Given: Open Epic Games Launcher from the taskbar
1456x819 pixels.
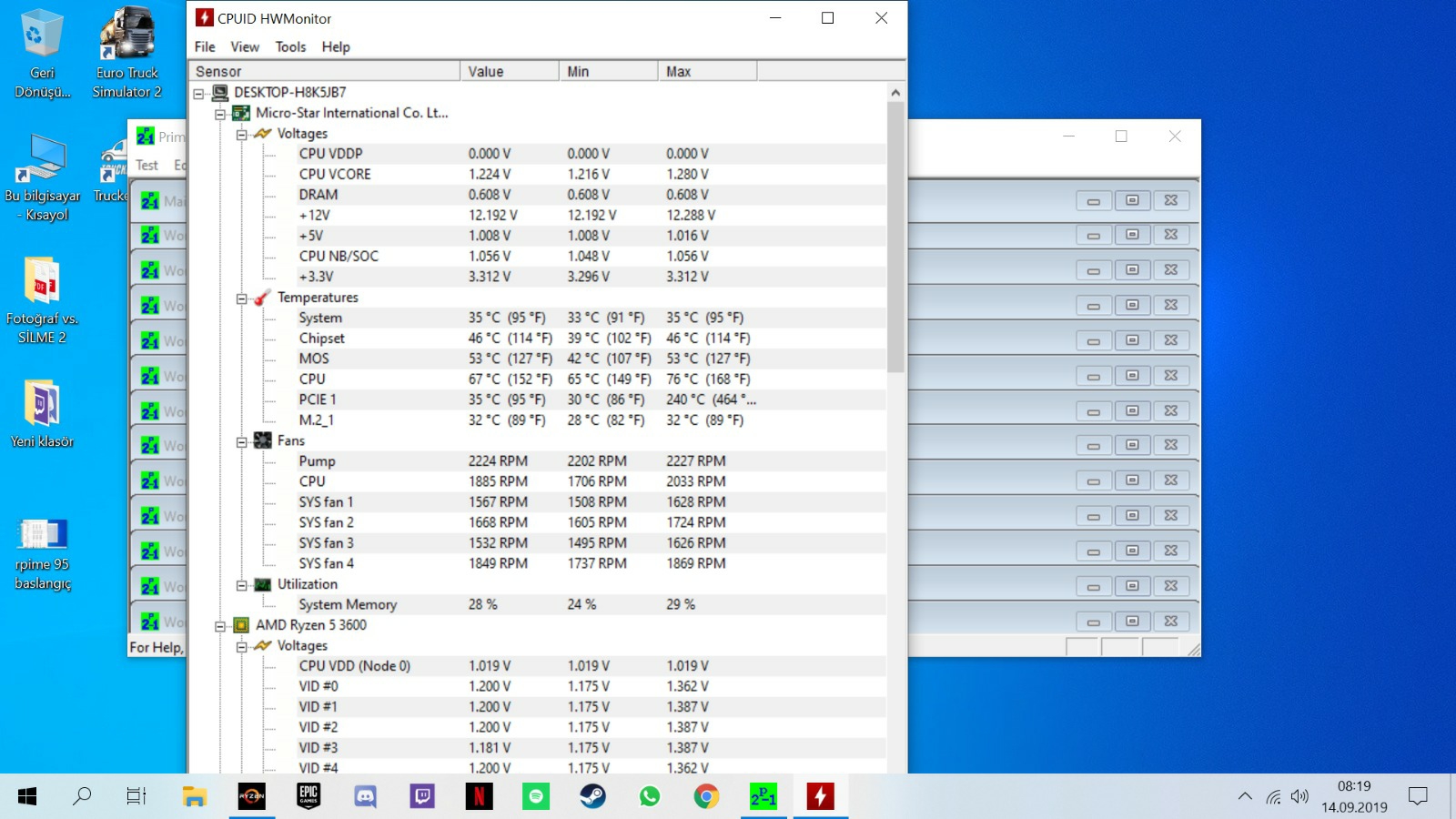Looking at the screenshot, I should pyautogui.click(x=308, y=797).
